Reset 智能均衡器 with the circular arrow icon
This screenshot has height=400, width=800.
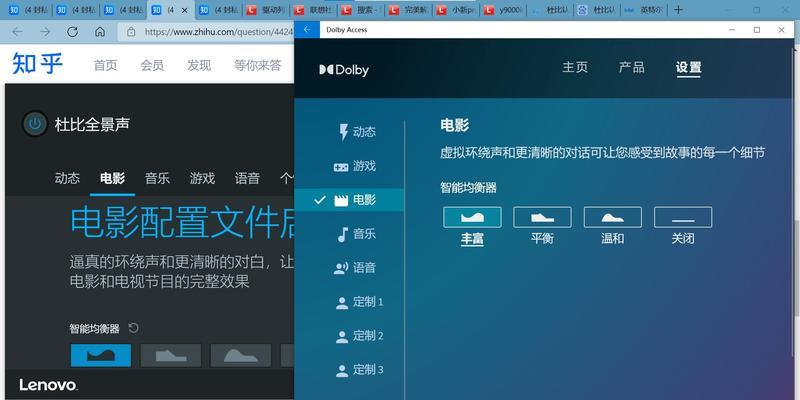134,328
